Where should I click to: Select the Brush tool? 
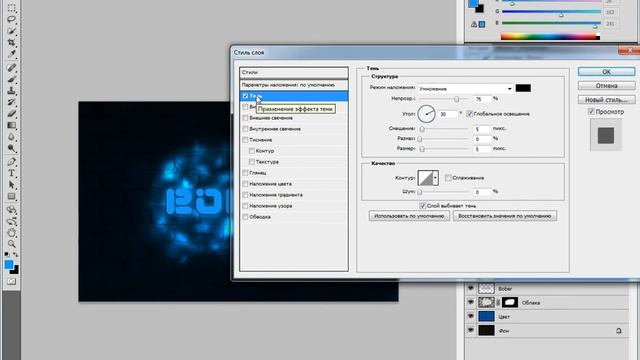11,79
